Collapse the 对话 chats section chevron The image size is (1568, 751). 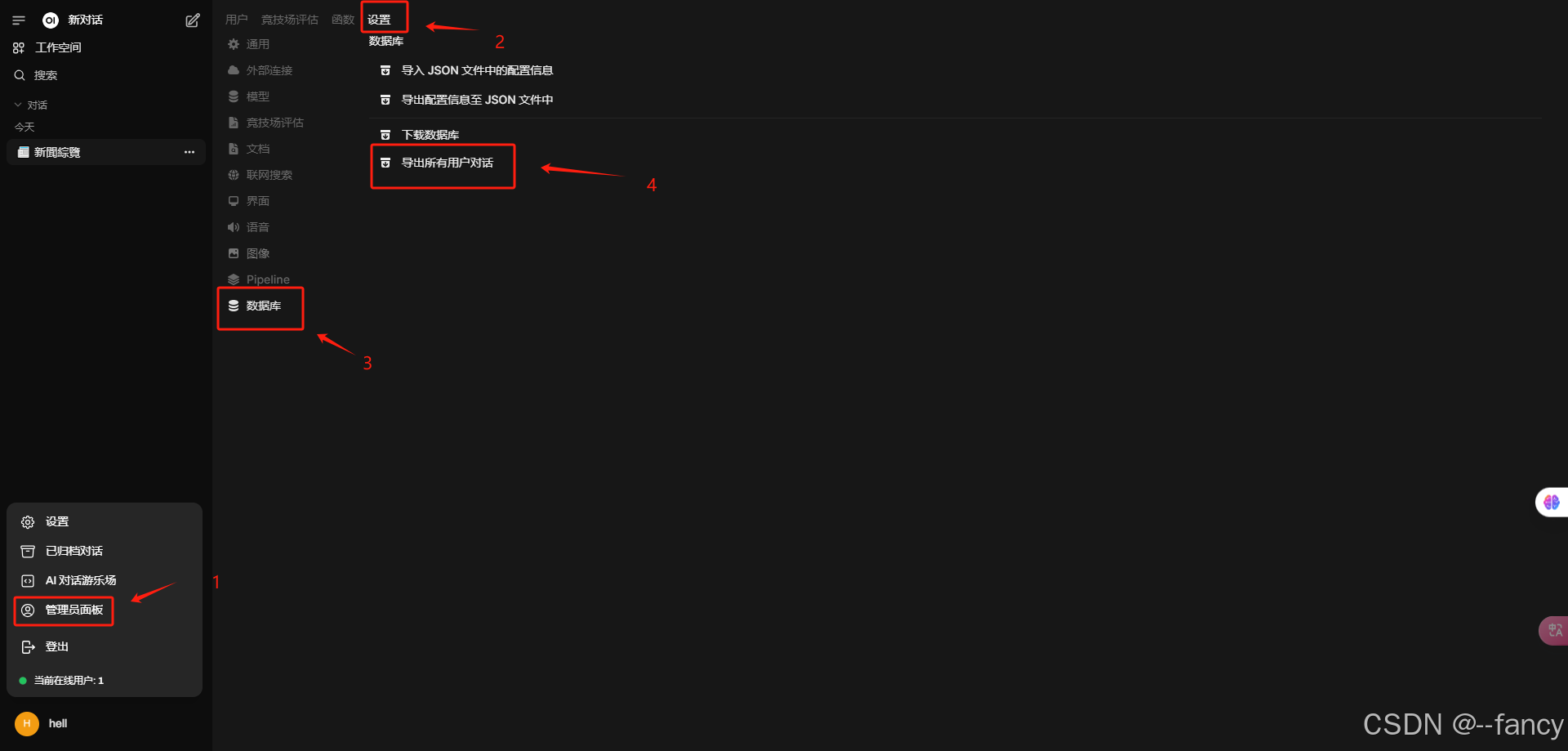(18, 105)
